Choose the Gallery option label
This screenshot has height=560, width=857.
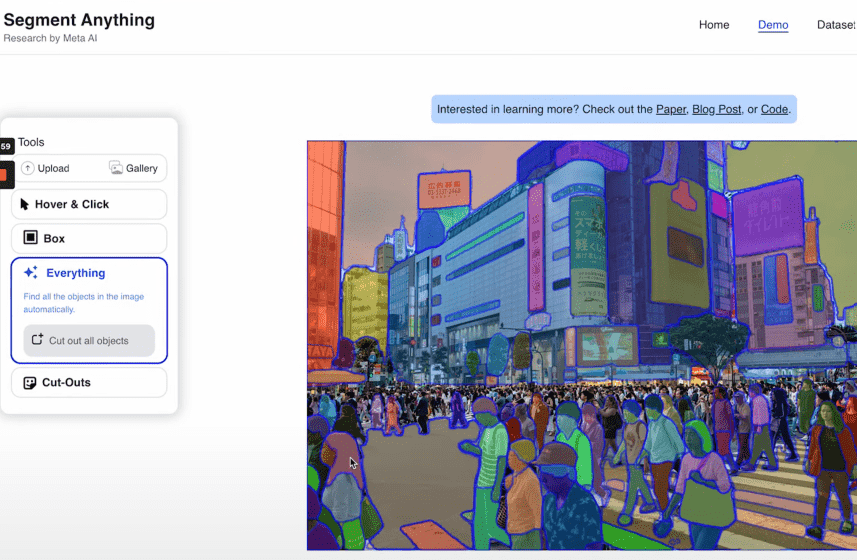(142, 168)
